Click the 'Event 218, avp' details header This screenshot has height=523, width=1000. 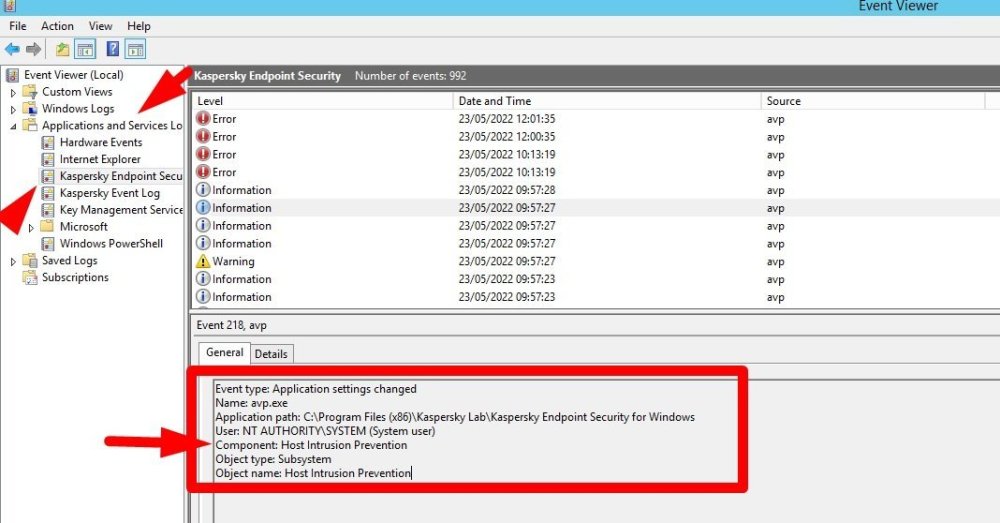(x=232, y=325)
